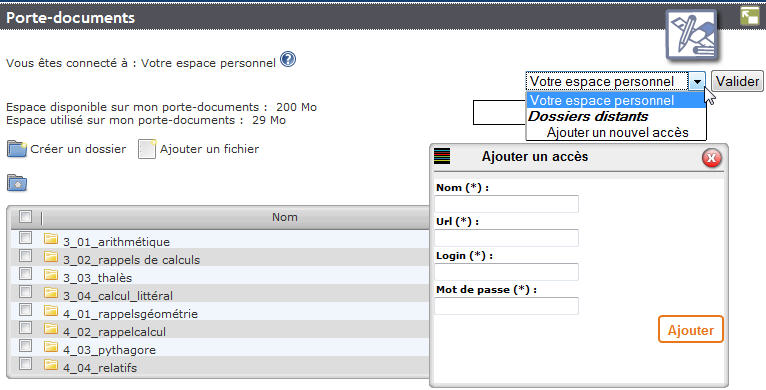The height and width of the screenshot is (390, 766).
Task: Select the 4_04_relatifs checkbox
Action: click(25, 364)
